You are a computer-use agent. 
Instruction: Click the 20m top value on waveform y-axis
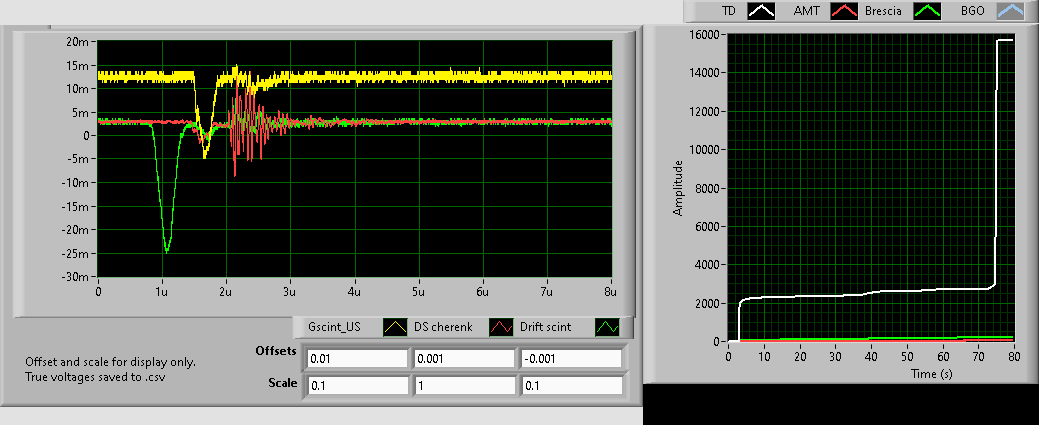79,41
